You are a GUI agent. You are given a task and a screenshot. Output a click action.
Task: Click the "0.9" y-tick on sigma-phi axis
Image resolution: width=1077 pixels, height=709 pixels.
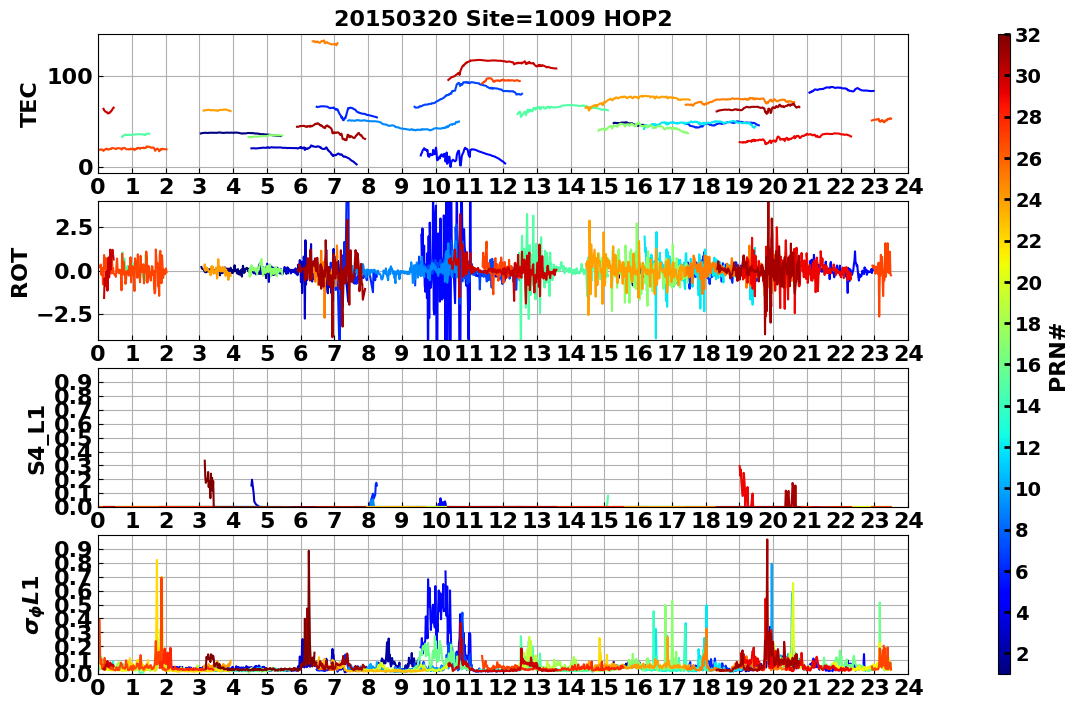74,549
